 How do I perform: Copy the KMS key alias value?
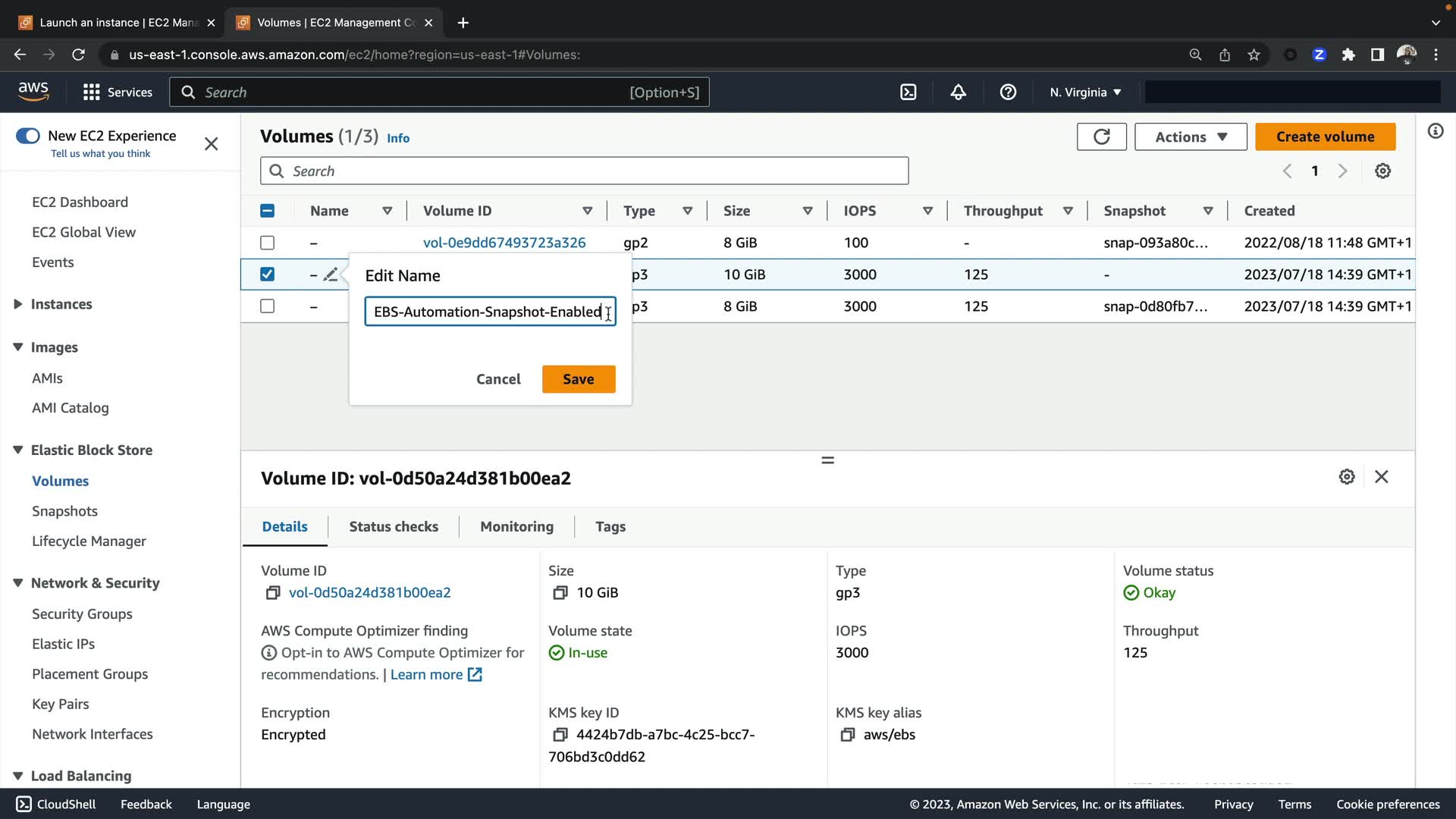click(x=848, y=735)
